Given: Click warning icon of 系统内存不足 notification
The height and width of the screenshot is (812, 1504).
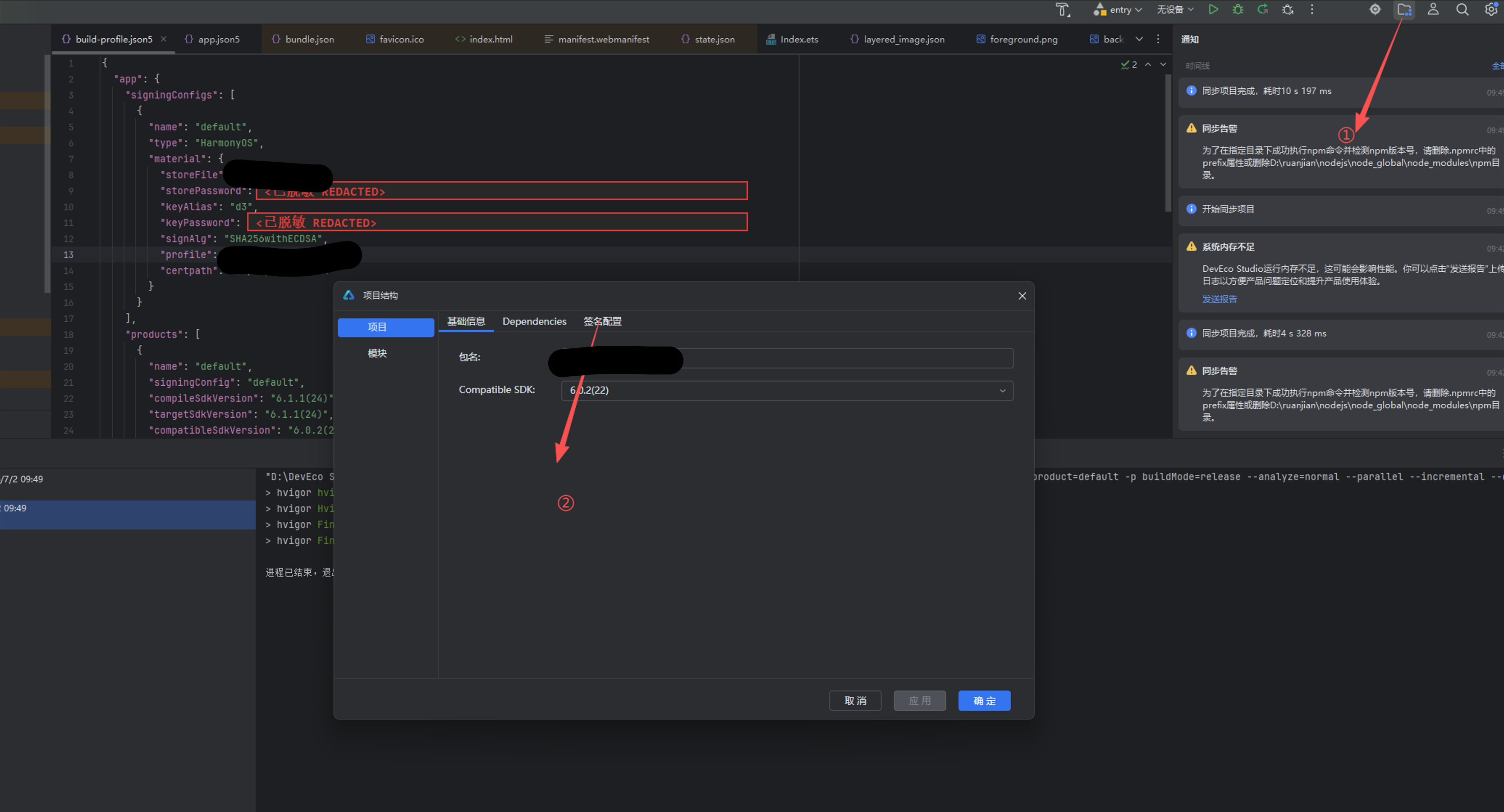Looking at the screenshot, I should click(x=1191, y=246).
